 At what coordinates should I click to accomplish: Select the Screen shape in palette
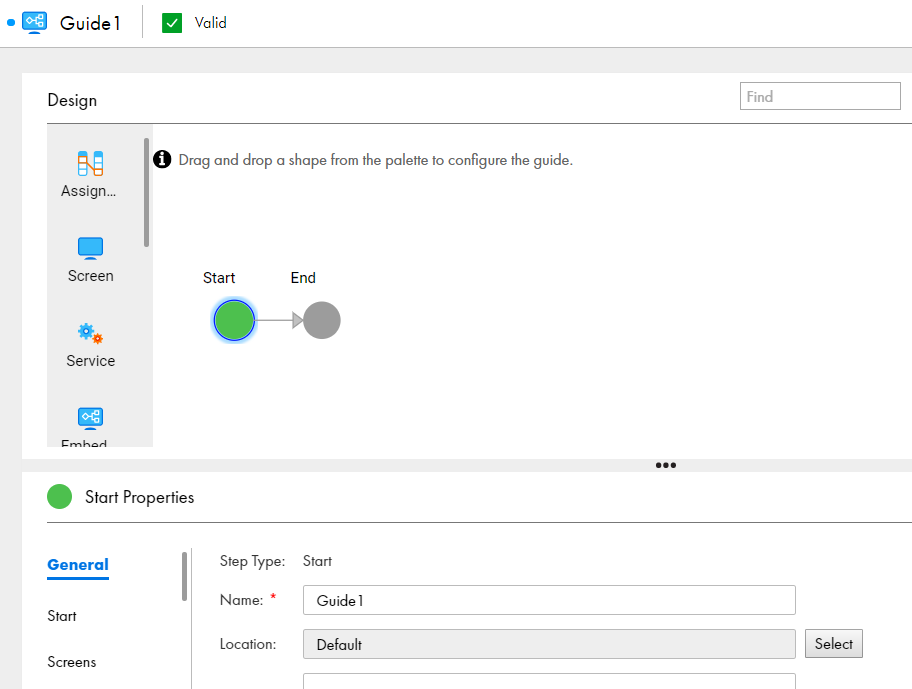90,260
